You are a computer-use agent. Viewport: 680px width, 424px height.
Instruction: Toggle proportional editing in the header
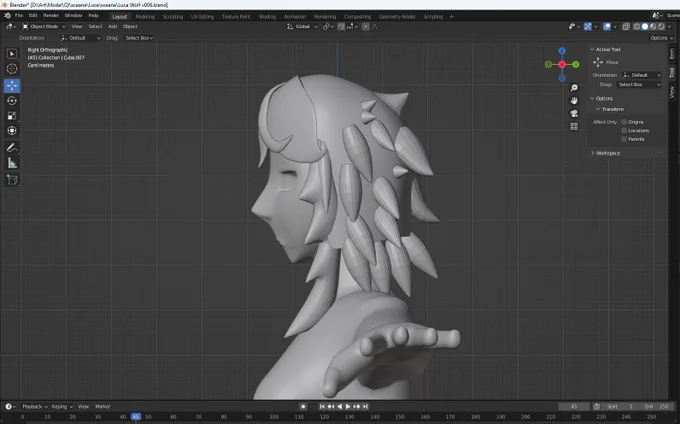[366, 26]
